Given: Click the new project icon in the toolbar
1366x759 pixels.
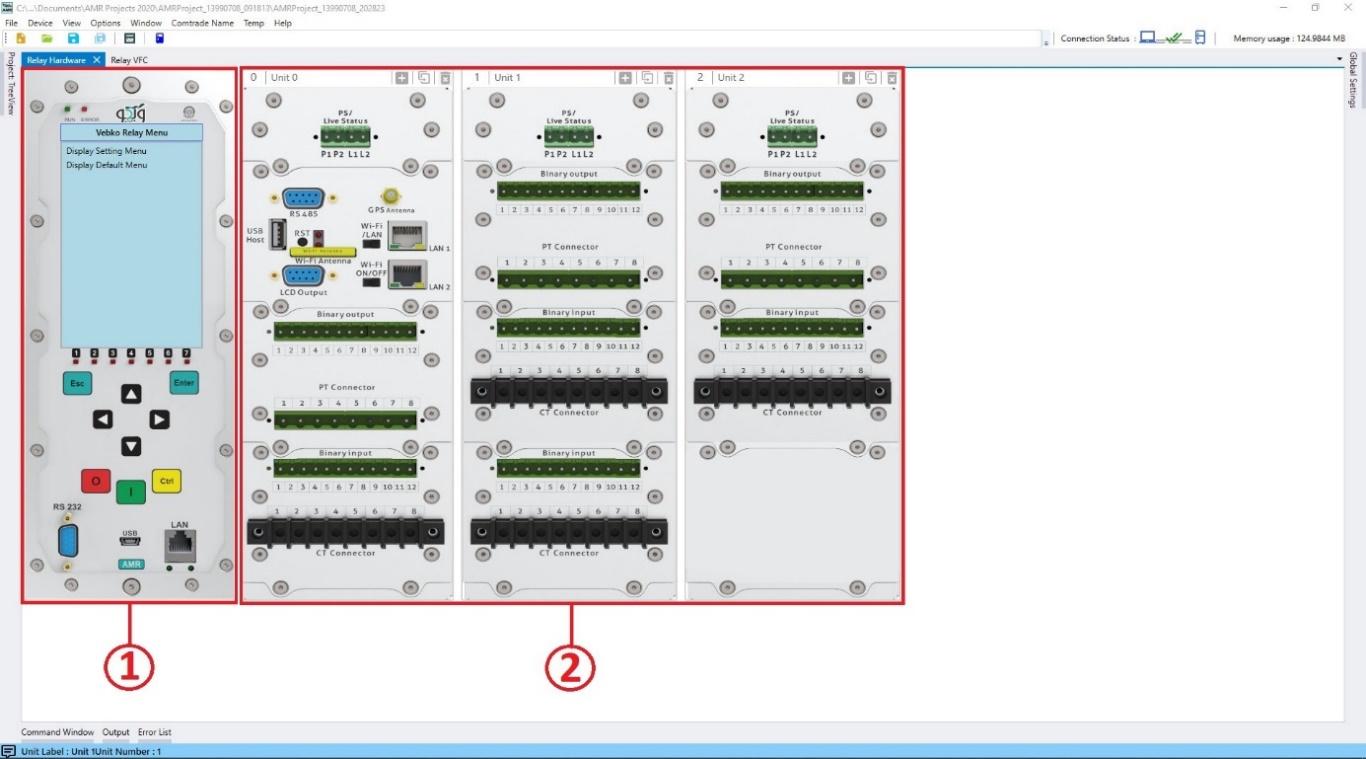Looking at the screenshot, I should (x=20, y=38).
